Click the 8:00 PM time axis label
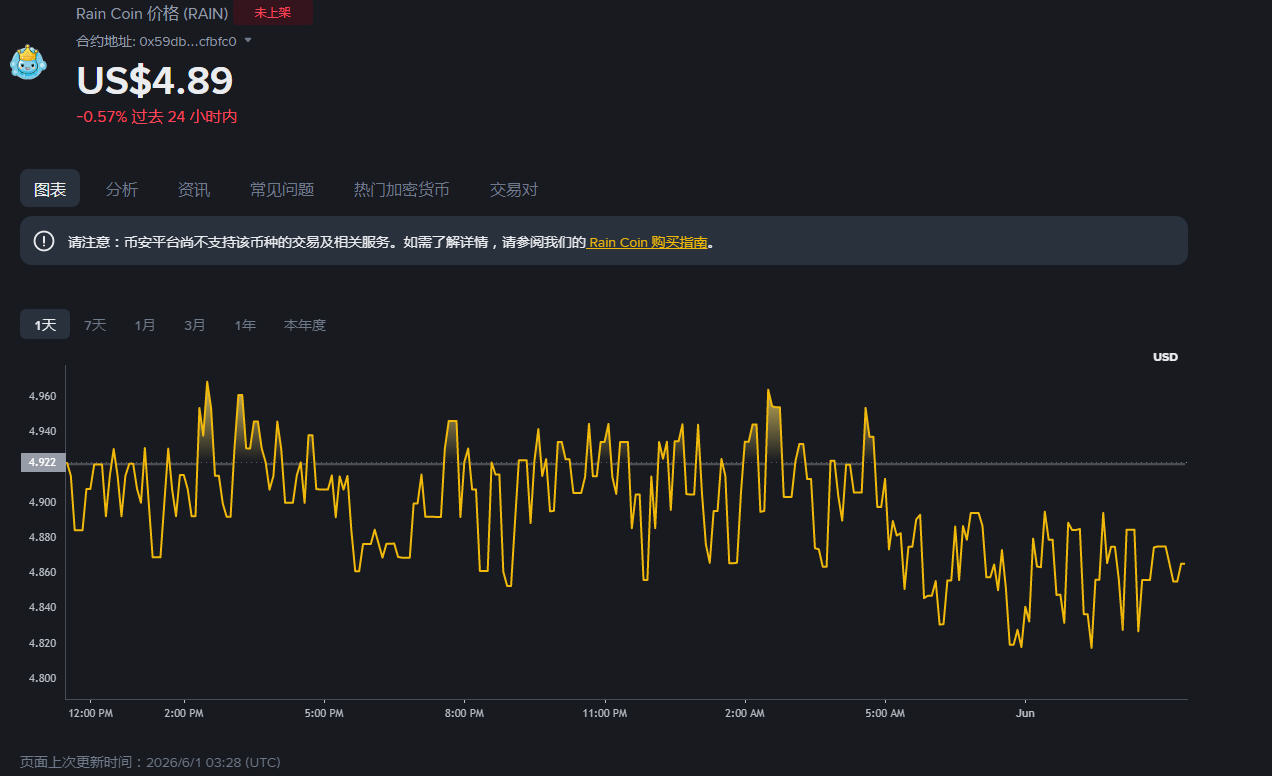The width and height of the screenshot is (1272, 776). click(463, 713)
